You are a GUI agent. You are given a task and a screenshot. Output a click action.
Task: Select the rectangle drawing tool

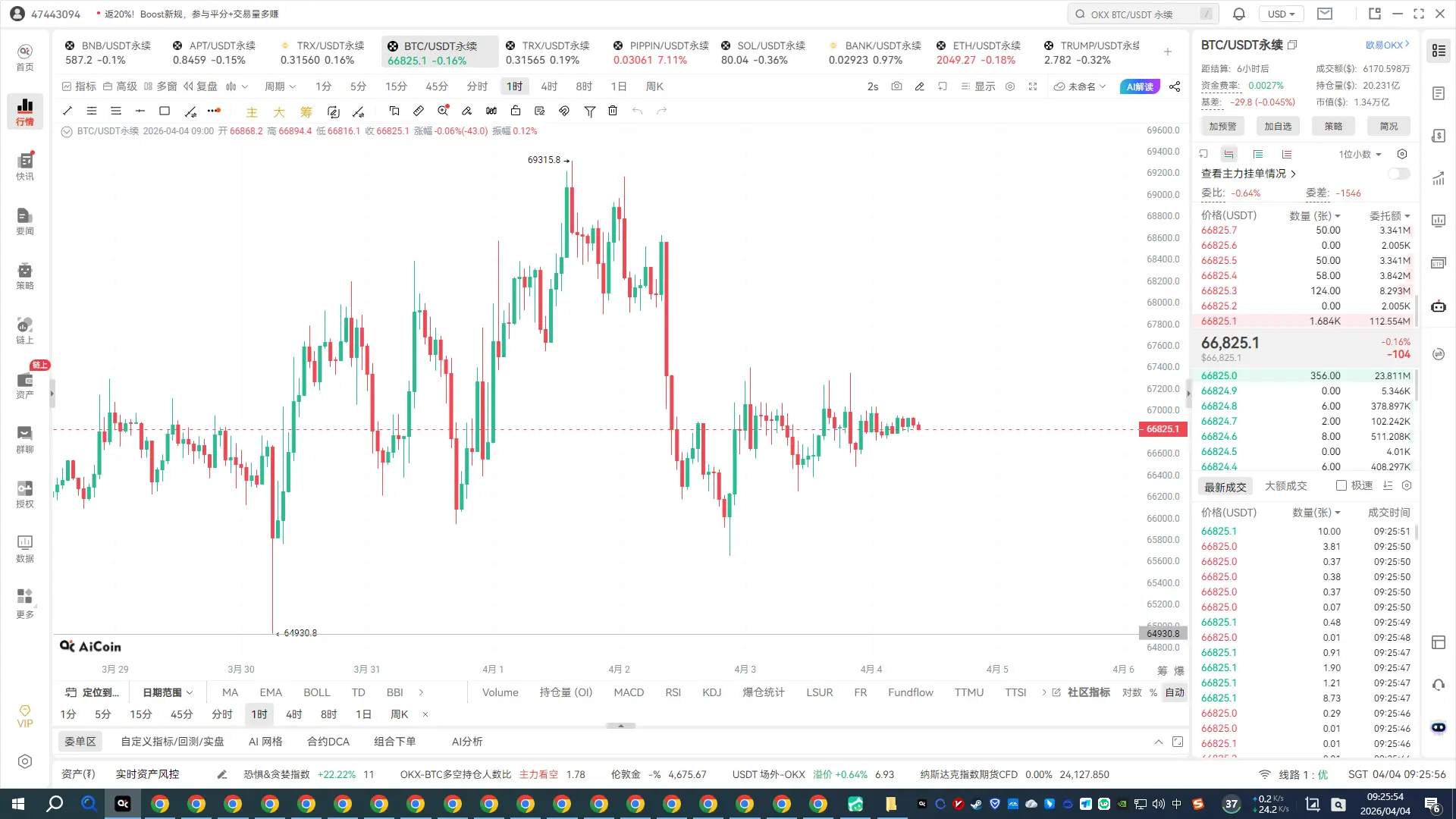pyautogui.click(x=165, y=111)
